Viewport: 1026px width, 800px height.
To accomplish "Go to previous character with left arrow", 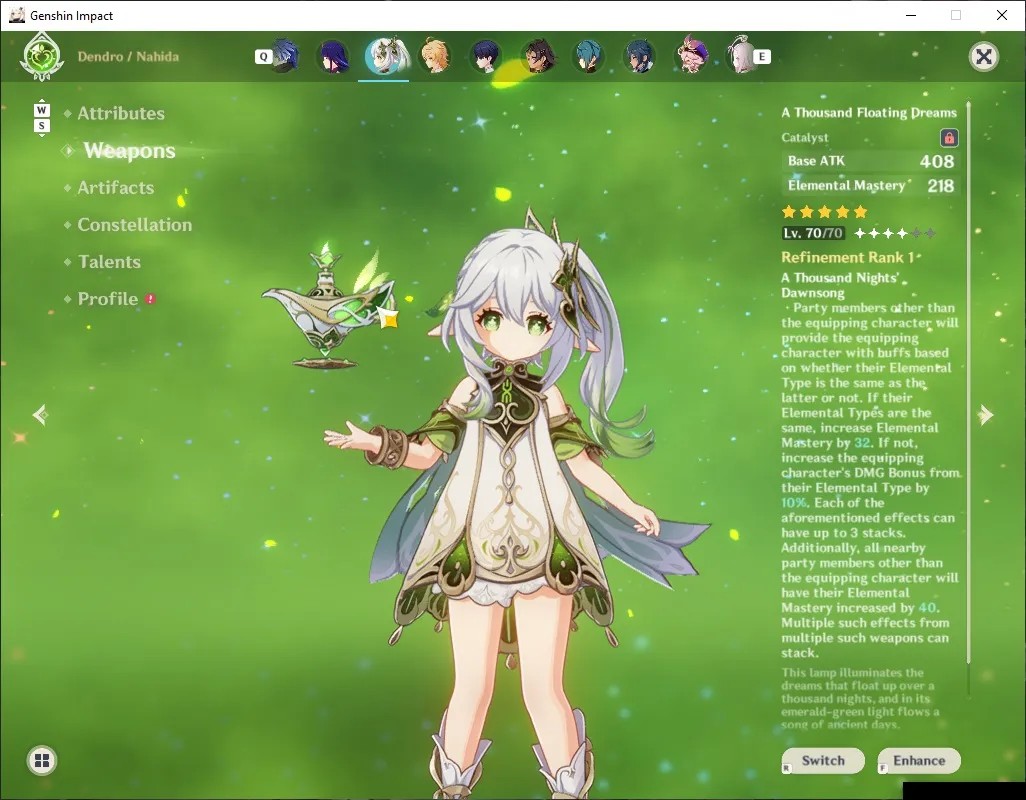I will pos(40,415).
